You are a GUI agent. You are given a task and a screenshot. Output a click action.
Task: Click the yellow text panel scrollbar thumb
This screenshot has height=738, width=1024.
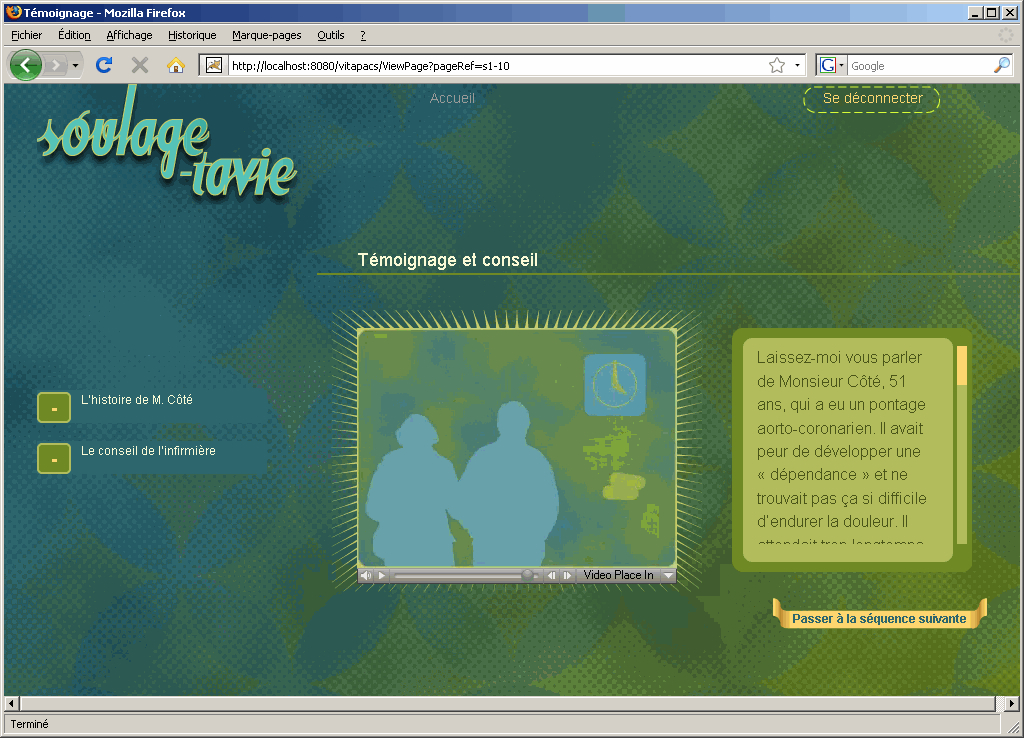click(962, 366)
